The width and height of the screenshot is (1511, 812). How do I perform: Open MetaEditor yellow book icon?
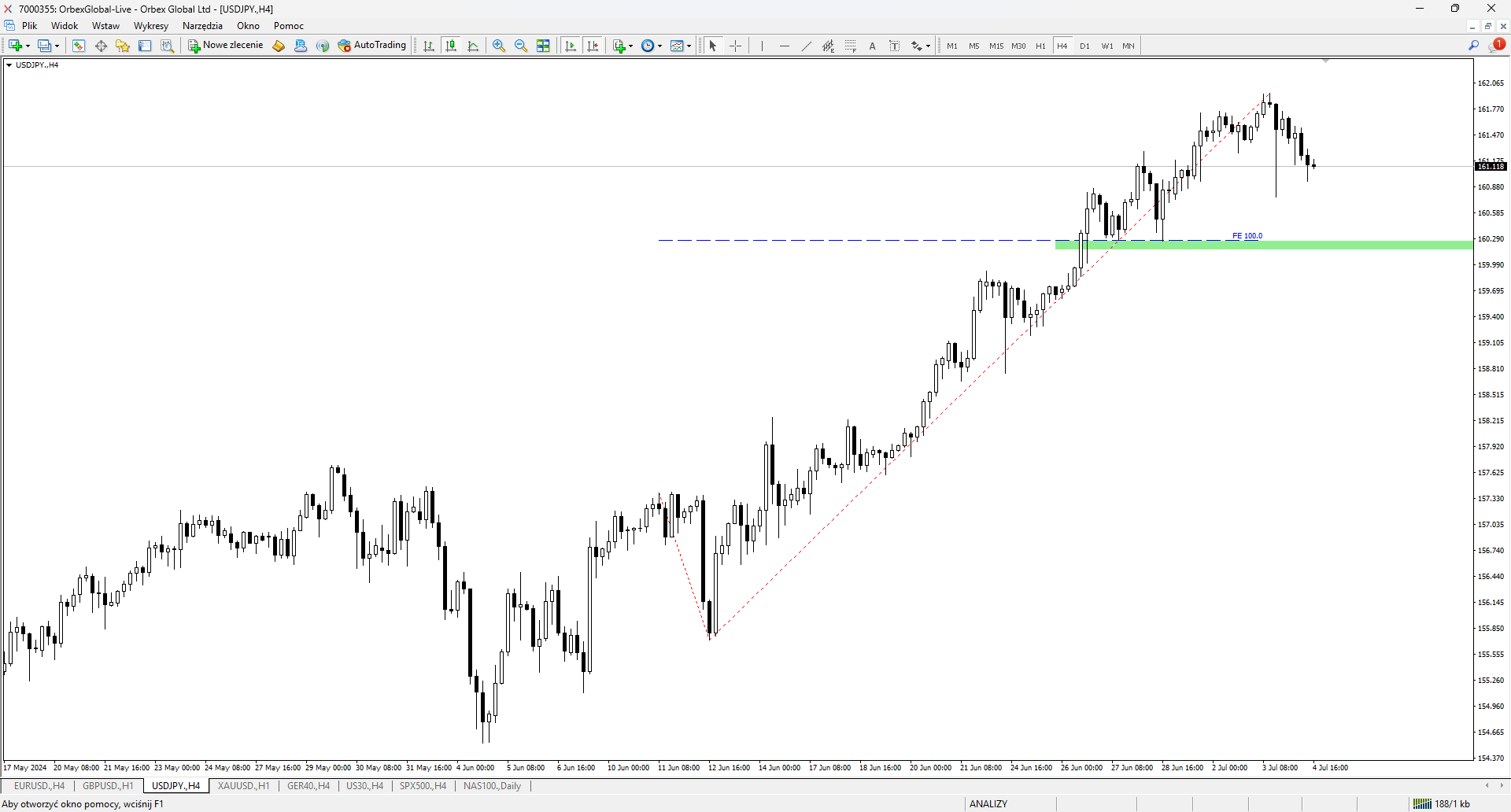pos(279,46)
